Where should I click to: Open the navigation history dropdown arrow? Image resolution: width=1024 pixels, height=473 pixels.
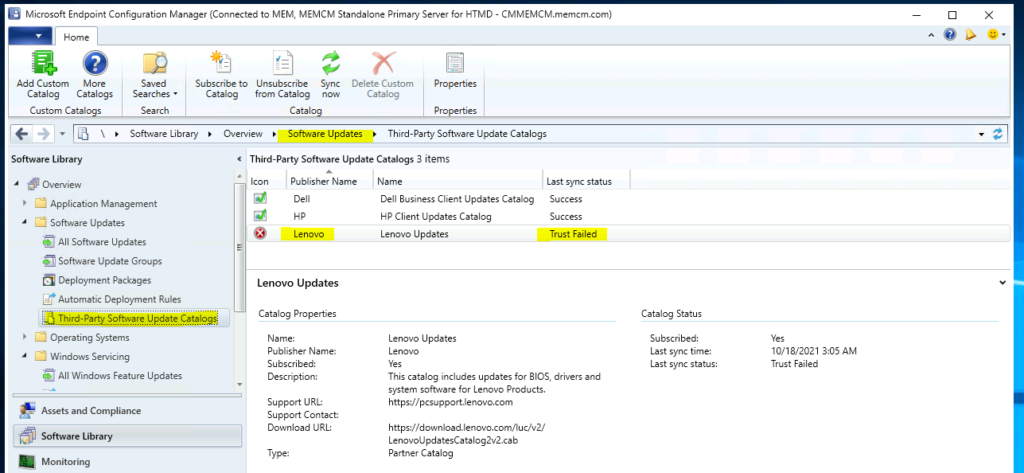coord(63,134)
